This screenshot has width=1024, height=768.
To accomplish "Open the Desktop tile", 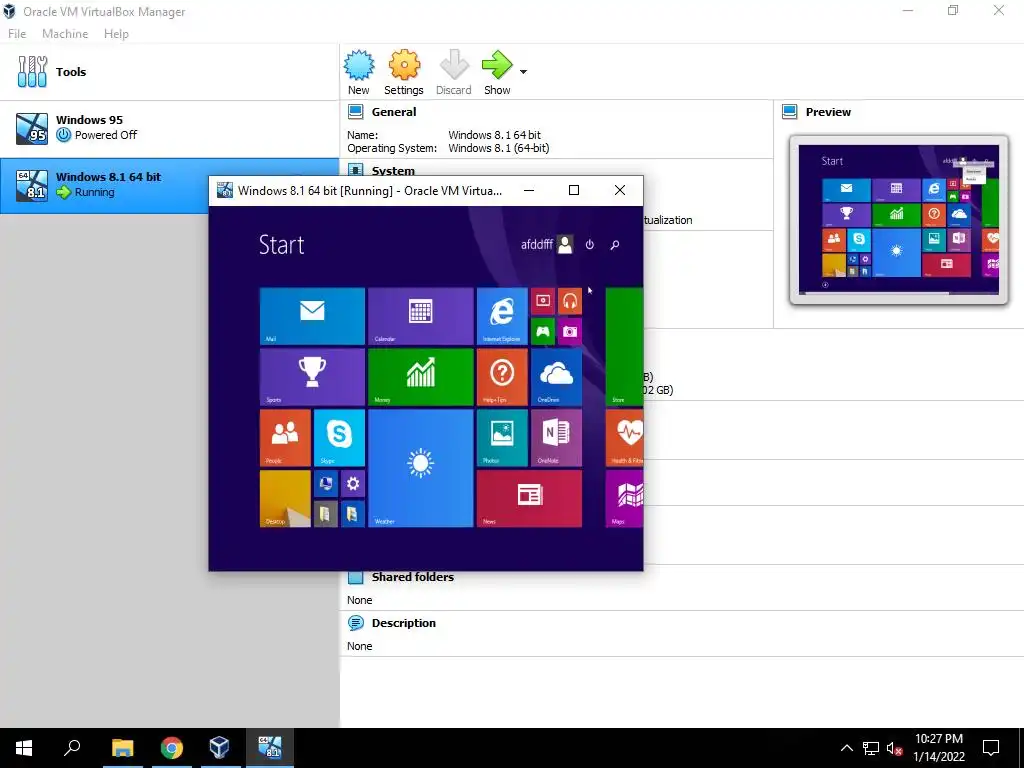I will [x=285, y=498].
